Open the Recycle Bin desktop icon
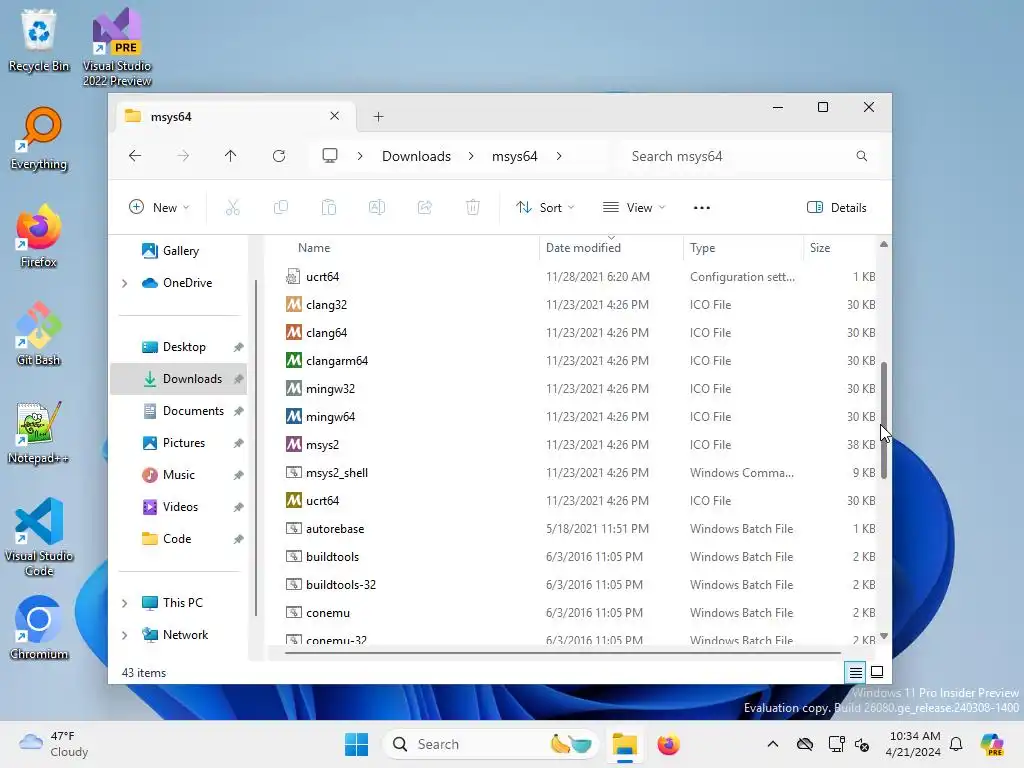 (39, 40)
